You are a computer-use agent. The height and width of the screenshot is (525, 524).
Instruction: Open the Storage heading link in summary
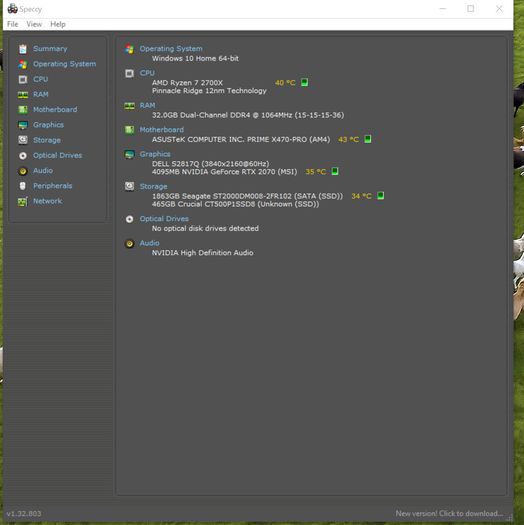153,186
